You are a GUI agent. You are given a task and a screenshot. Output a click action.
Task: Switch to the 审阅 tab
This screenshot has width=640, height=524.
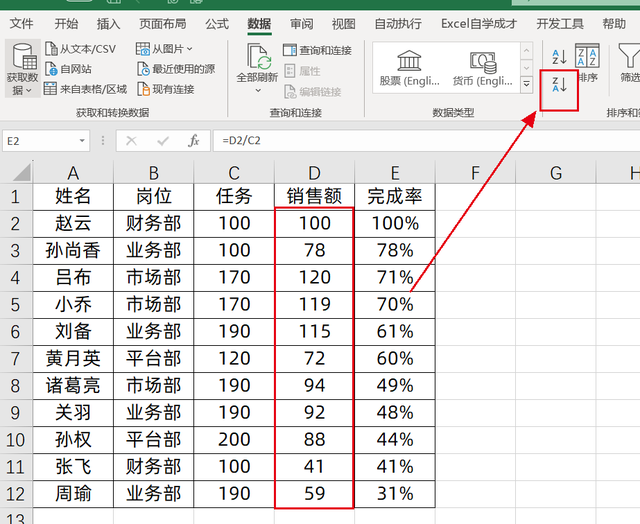301,24
